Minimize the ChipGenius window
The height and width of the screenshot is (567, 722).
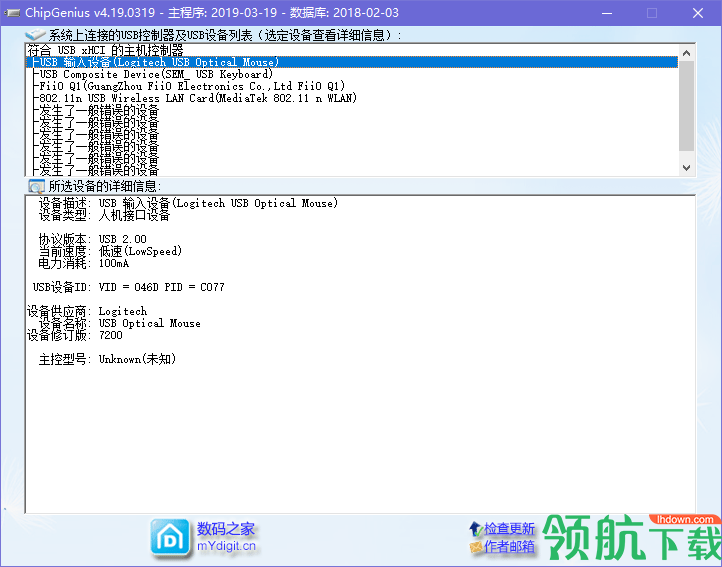tap(607, 13)
